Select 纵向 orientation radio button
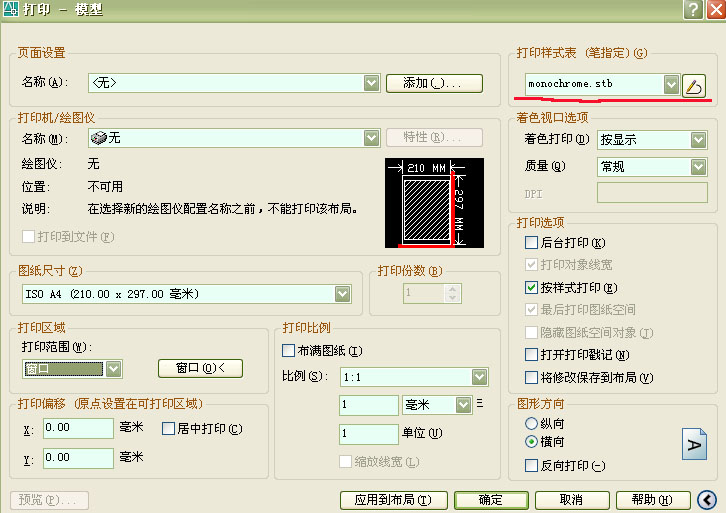The width and height of the screenshot is (726, 513). (531, 423)
